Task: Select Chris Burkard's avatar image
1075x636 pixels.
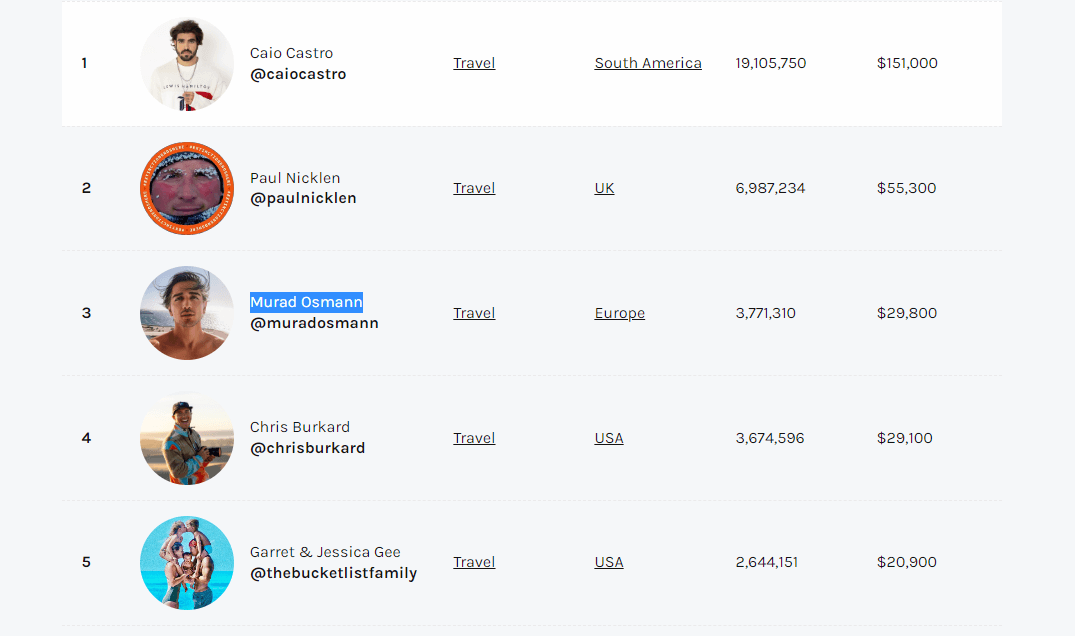Action: pyautogui.click(x=186, y=438)
